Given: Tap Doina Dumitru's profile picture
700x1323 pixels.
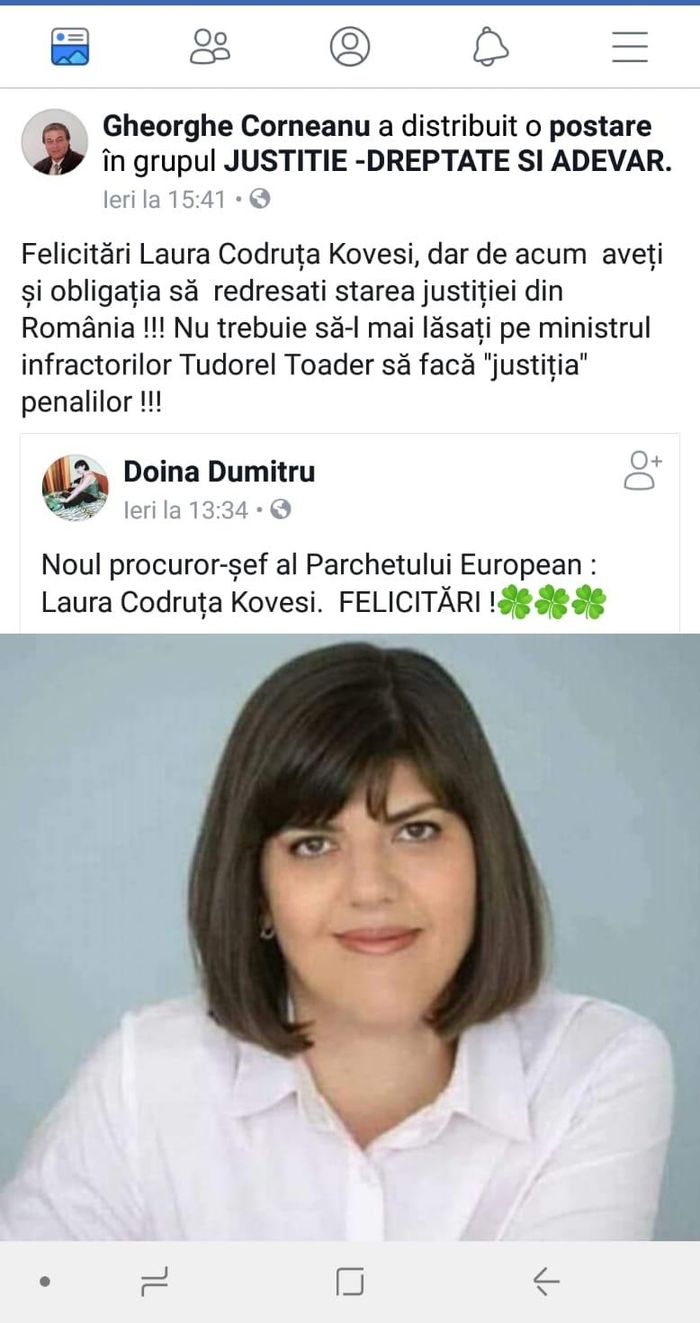Looking at the screenshot, I should pyautogui.click(x=75, y=488).
